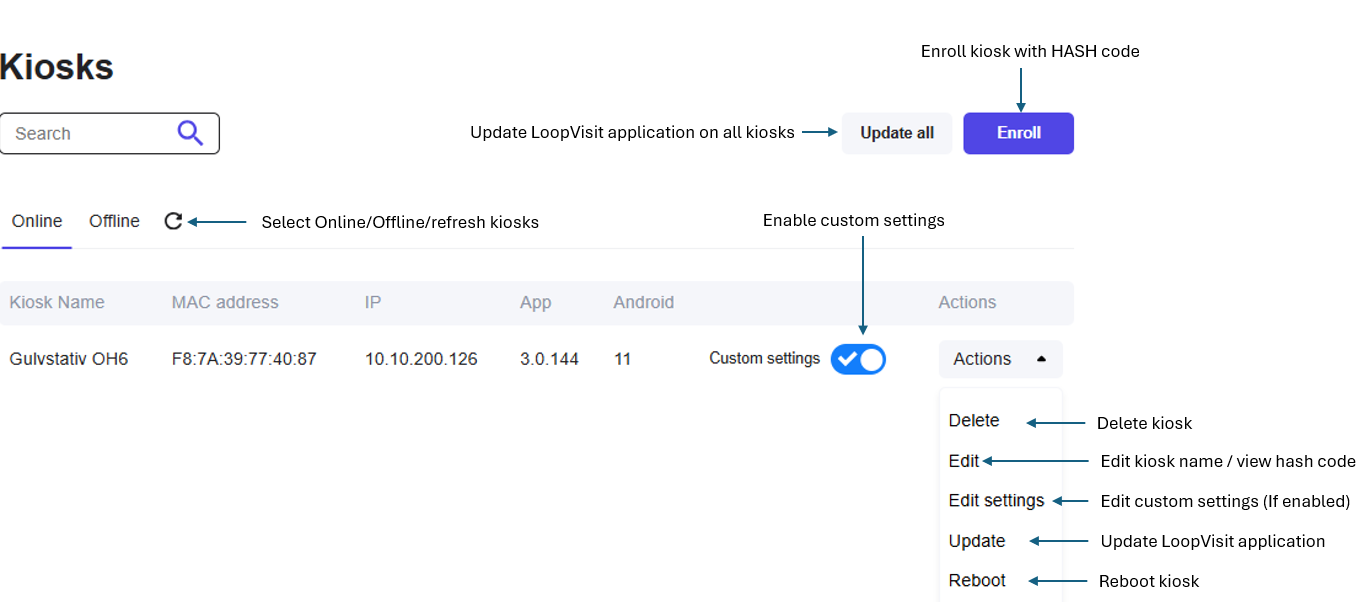Switch to the Offline tab
1363x602 pixels.
pyautogui.click(x=114, y=221)
